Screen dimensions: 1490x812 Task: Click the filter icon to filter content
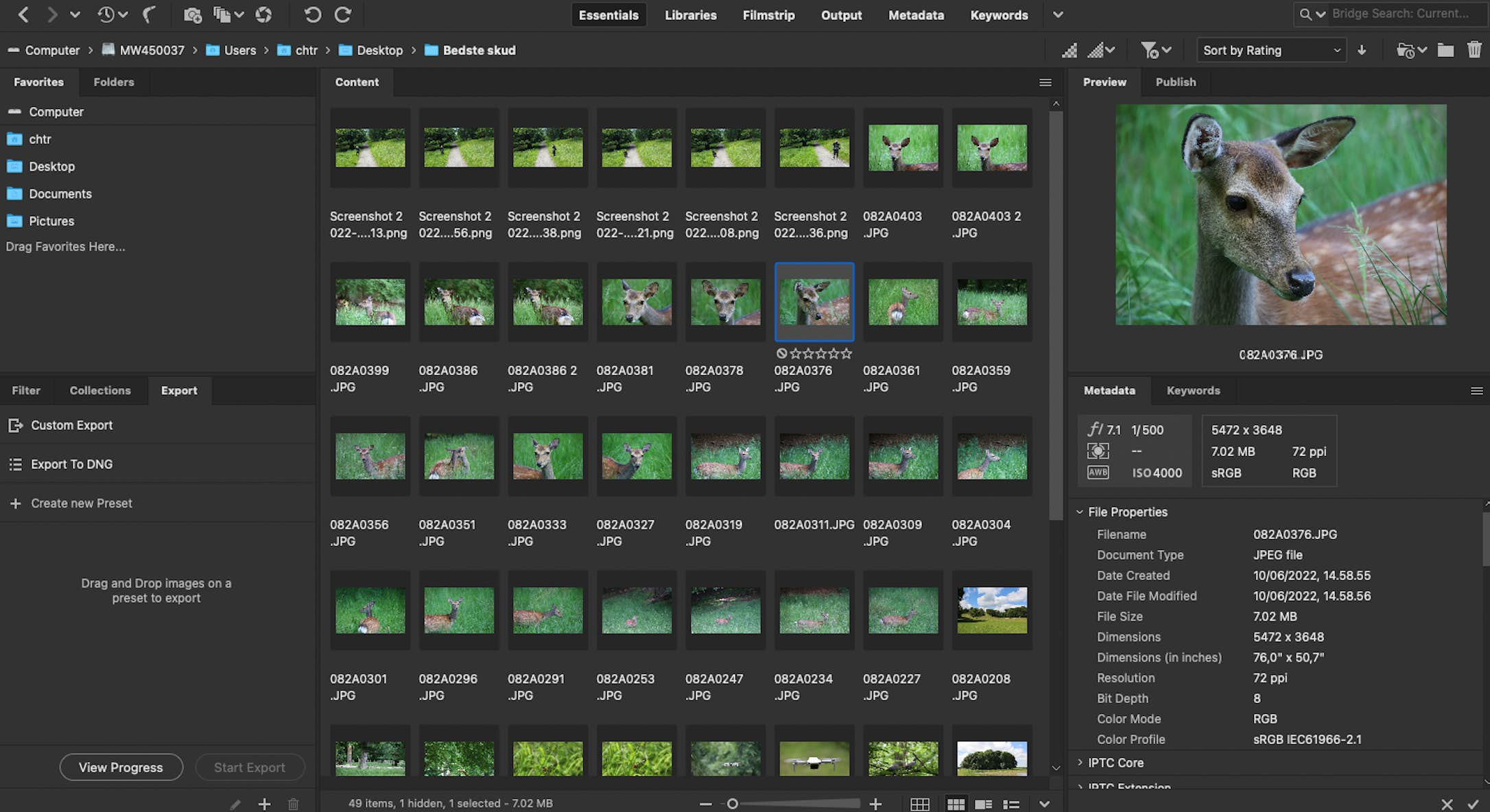[1150, 50]
